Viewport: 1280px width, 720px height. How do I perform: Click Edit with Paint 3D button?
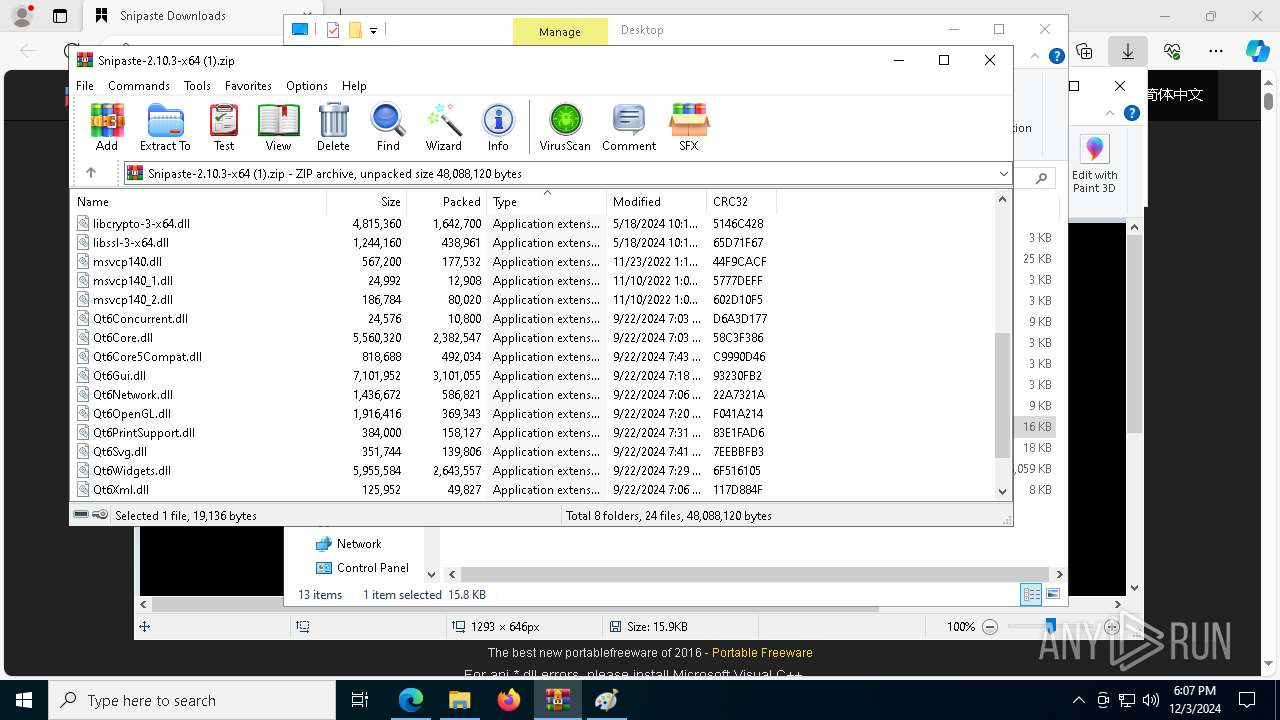click(1095, 165)
